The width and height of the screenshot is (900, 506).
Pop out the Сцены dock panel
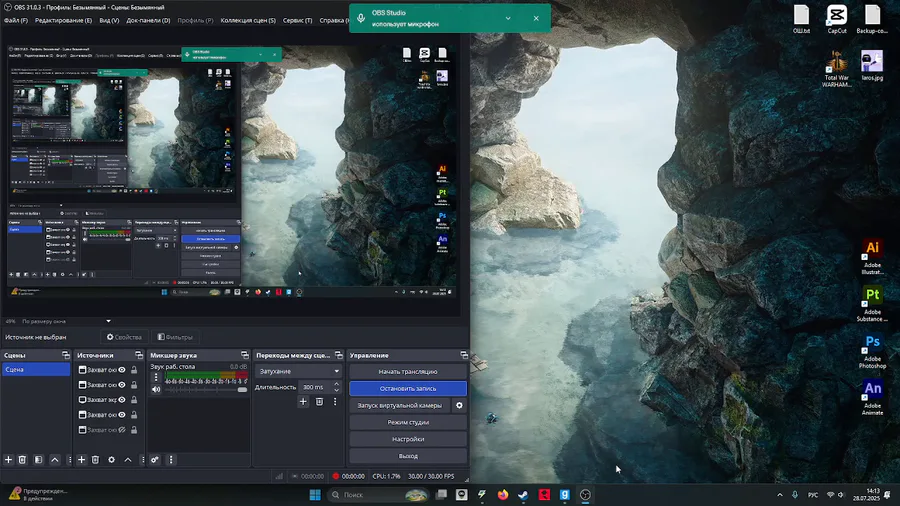click(x=65, y=355)
